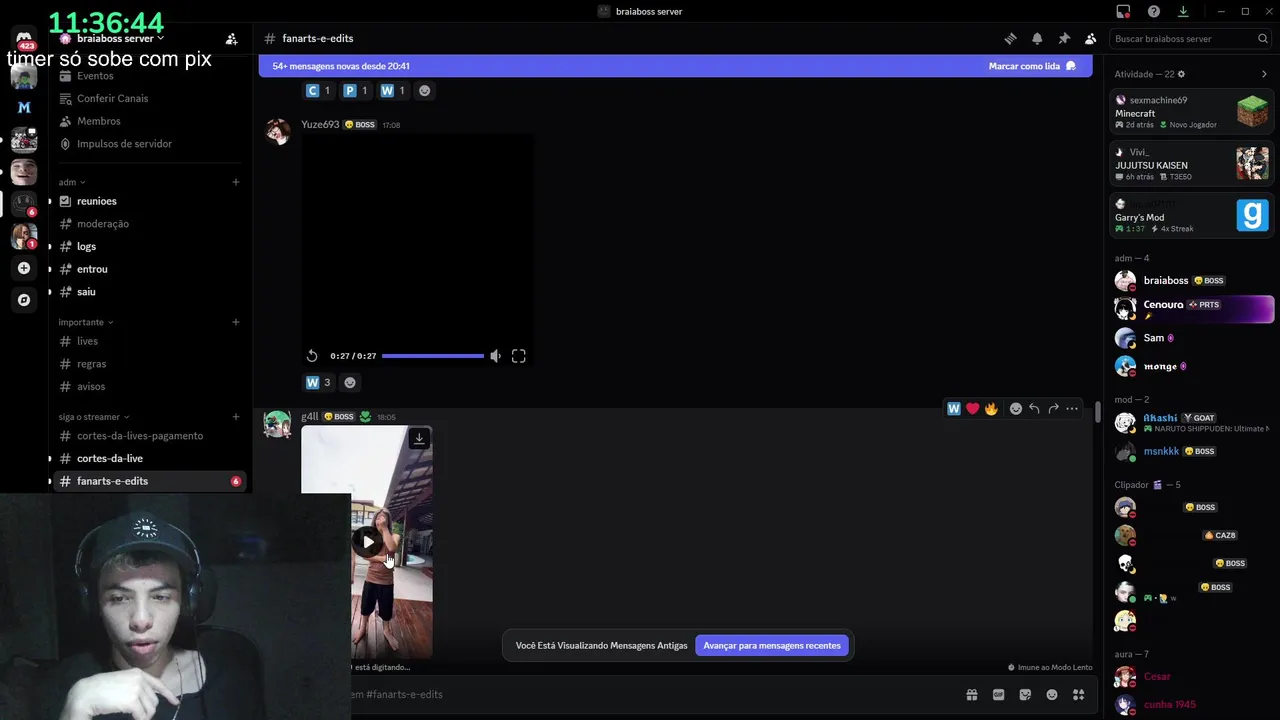Click the search braiaboss server field
The image size is (1280, 720).
tap(1190, 38)
